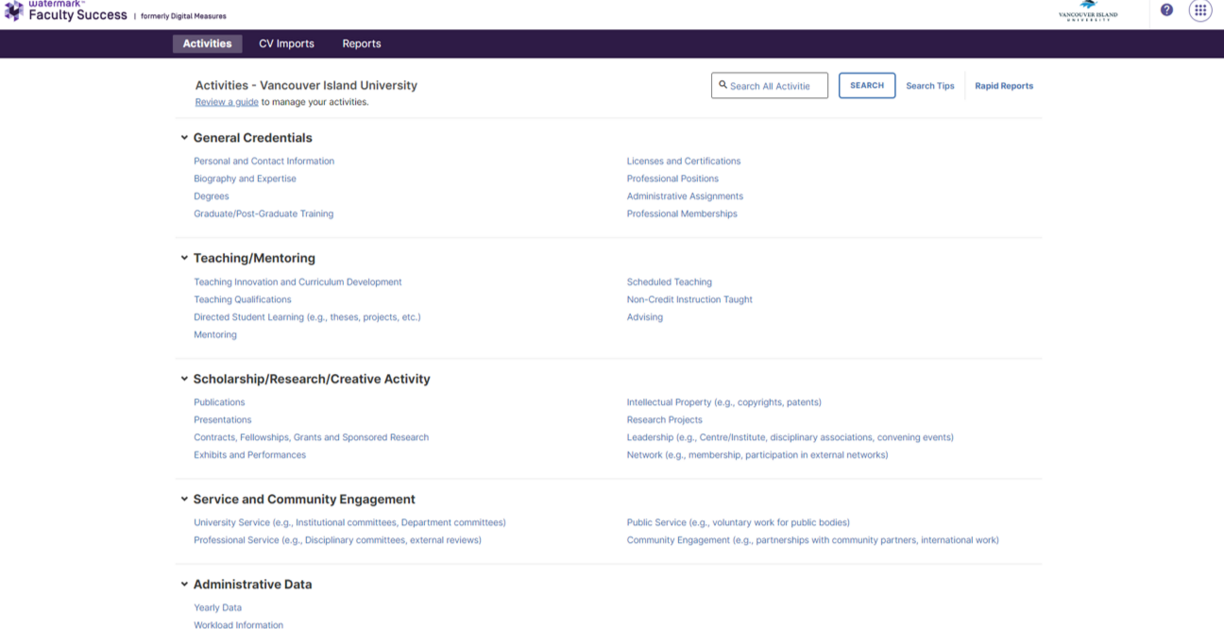The height and width of the screenshot is (629, 1224).
Task: Switch to the CV Imports tab
Action: 287,44
